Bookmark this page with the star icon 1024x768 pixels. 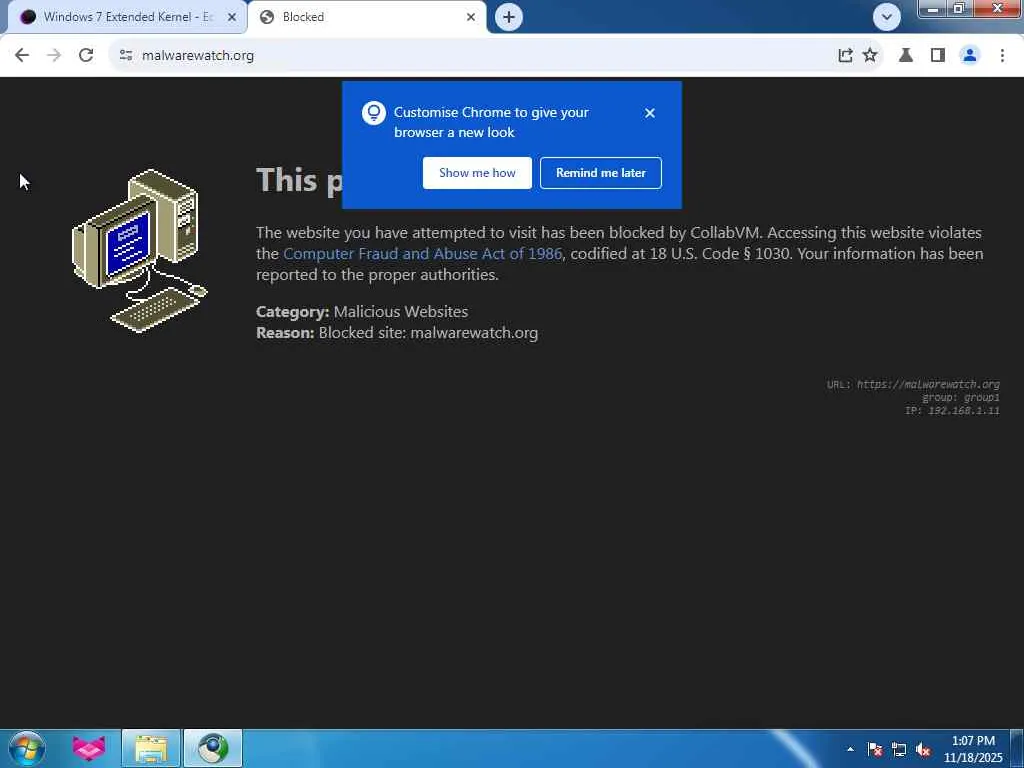tap(870, 56)
